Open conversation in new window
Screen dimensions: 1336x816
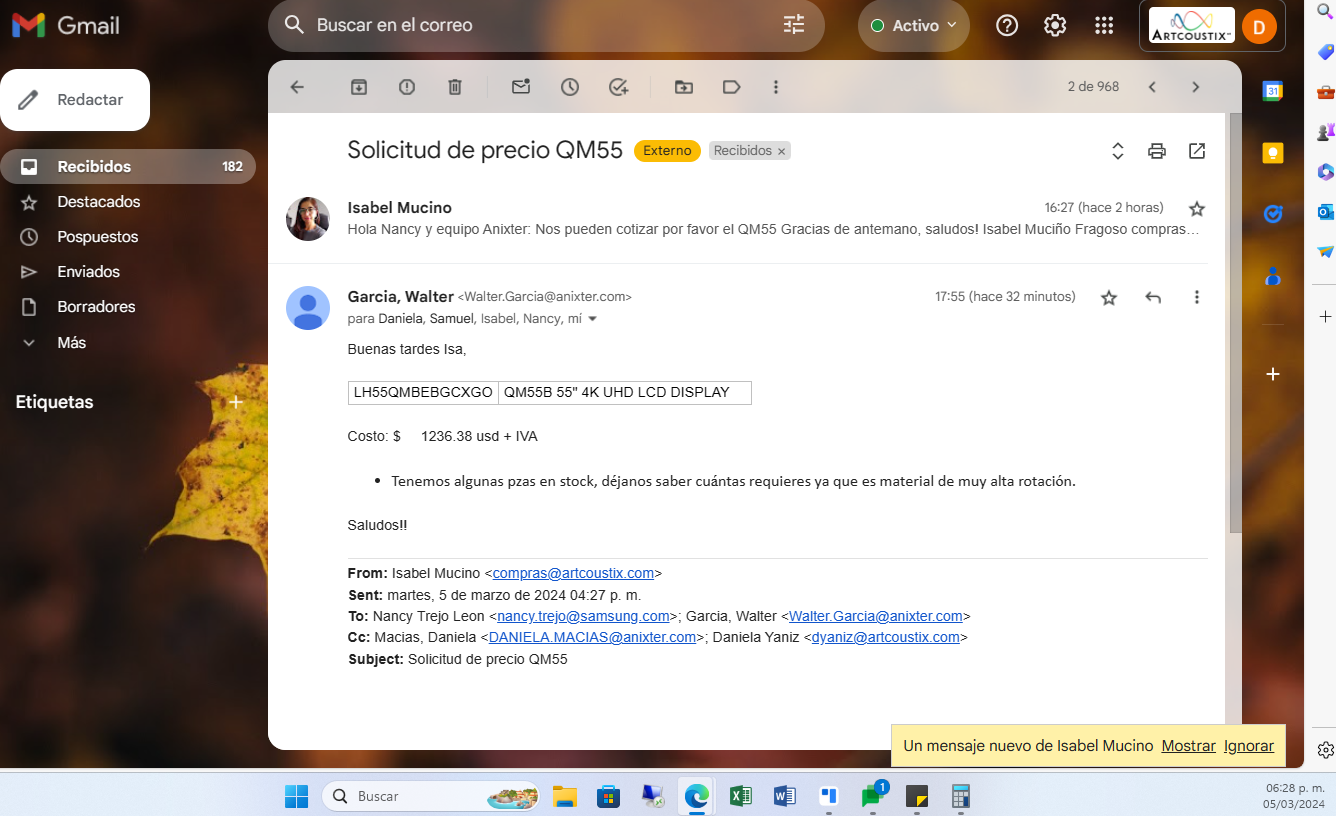pyautogui.click(x=1197, y=151)
